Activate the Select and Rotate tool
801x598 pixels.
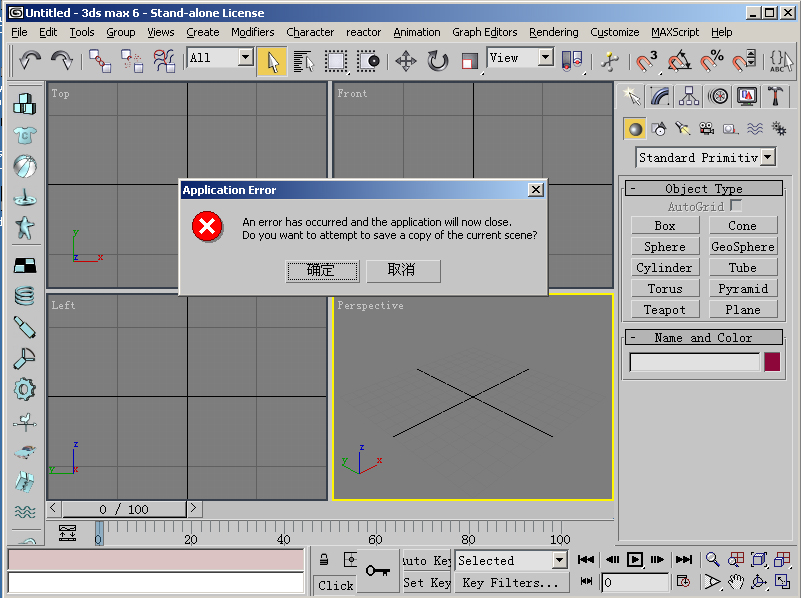(x=438, y=61)
